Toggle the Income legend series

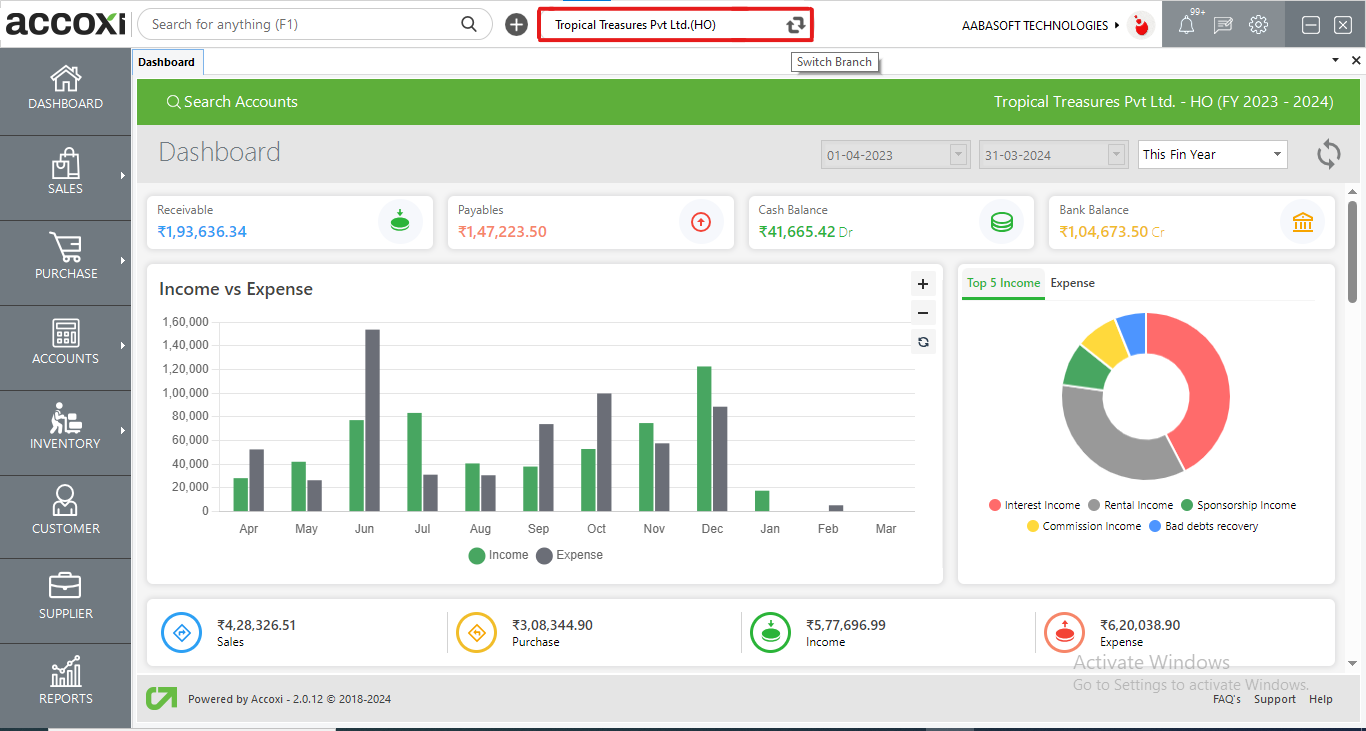click(498, 555)
